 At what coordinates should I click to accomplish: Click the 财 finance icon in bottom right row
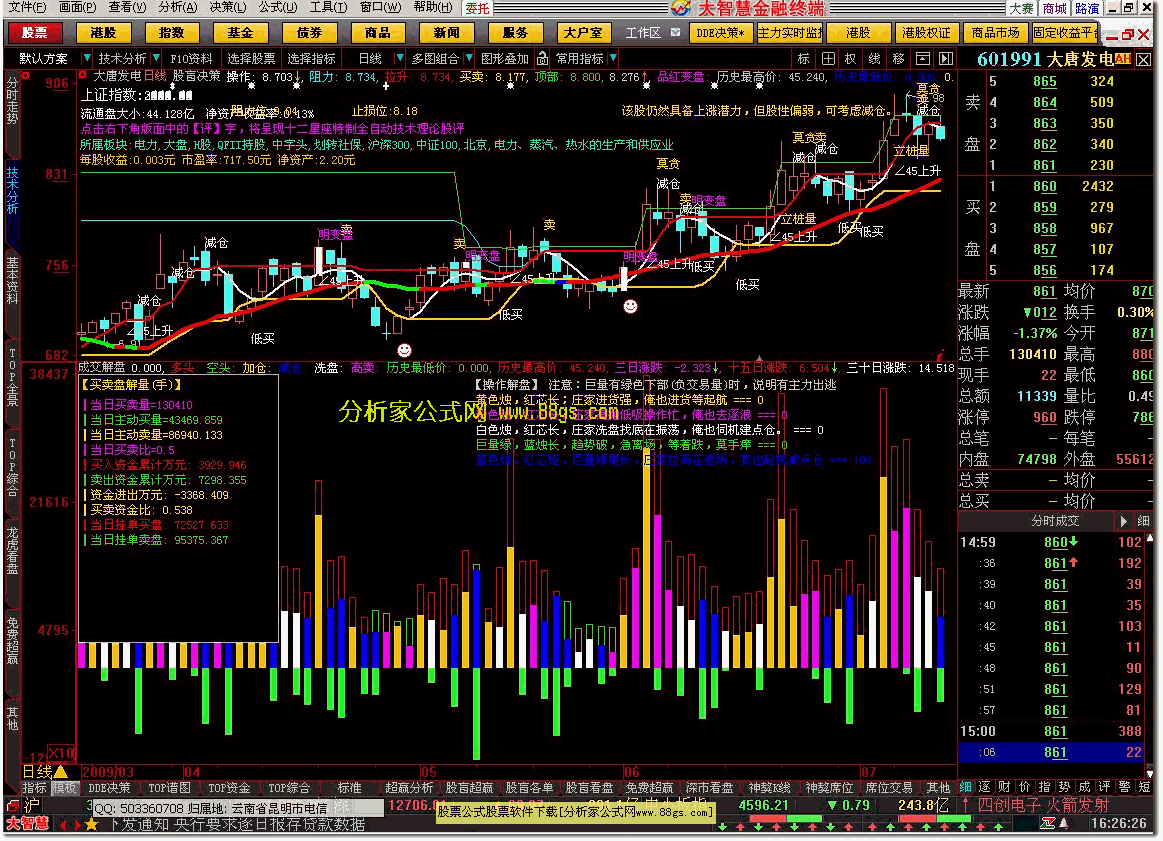point(1005,787)
